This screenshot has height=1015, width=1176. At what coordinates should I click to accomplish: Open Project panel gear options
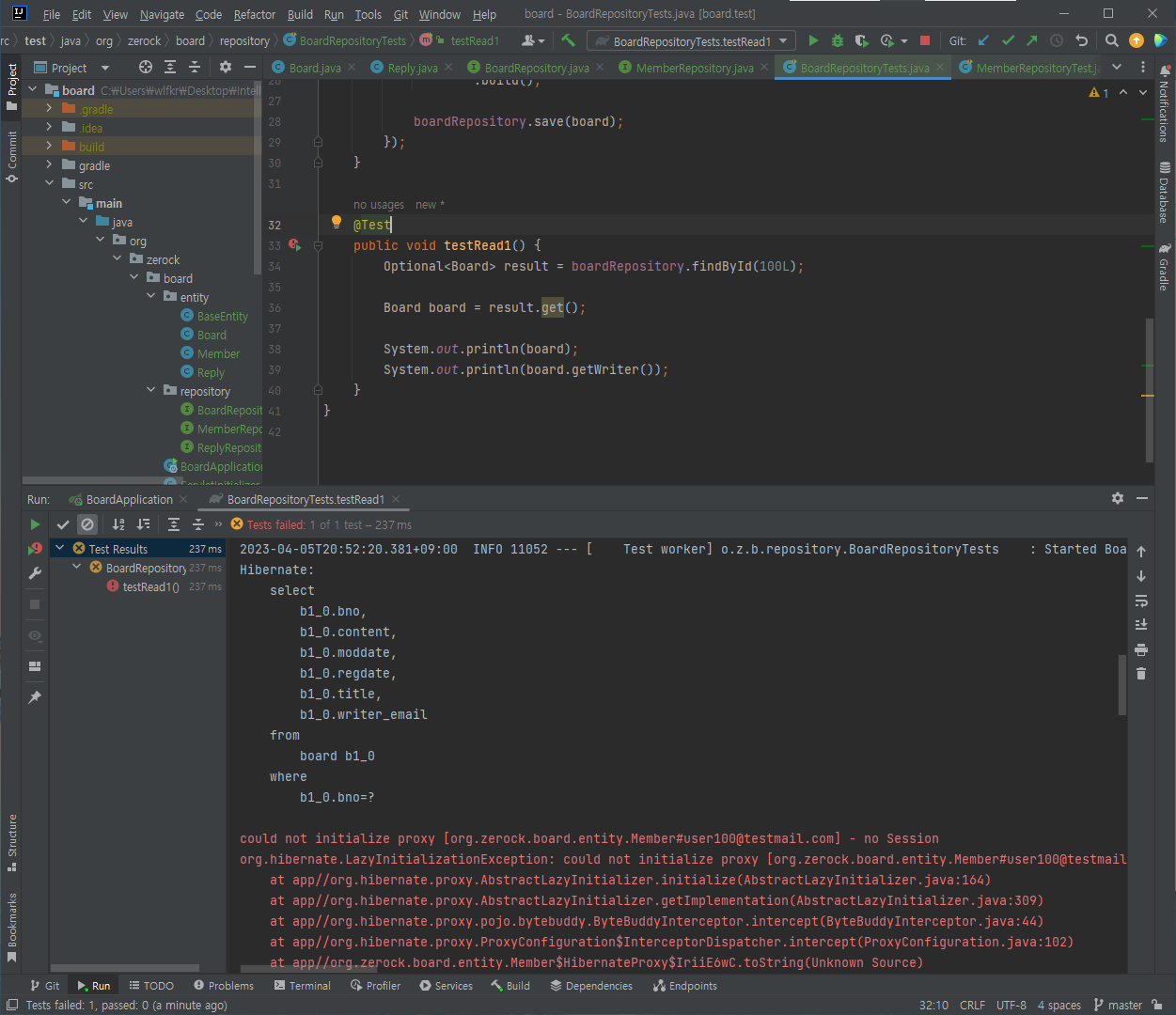coord(225,67)
